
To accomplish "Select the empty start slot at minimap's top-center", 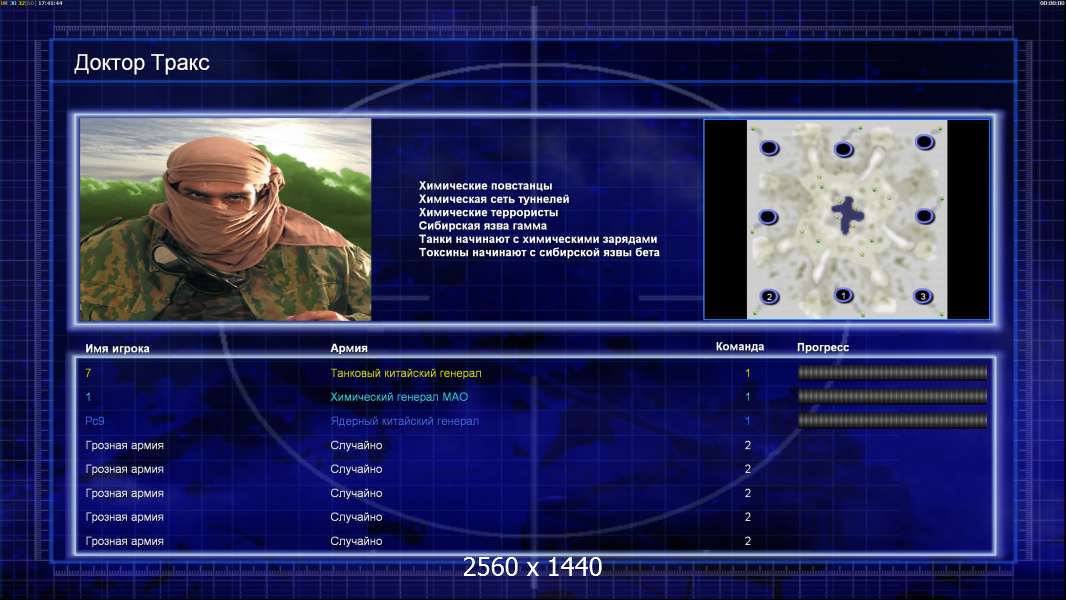I will pyautogui.click(x=843, y=150).
